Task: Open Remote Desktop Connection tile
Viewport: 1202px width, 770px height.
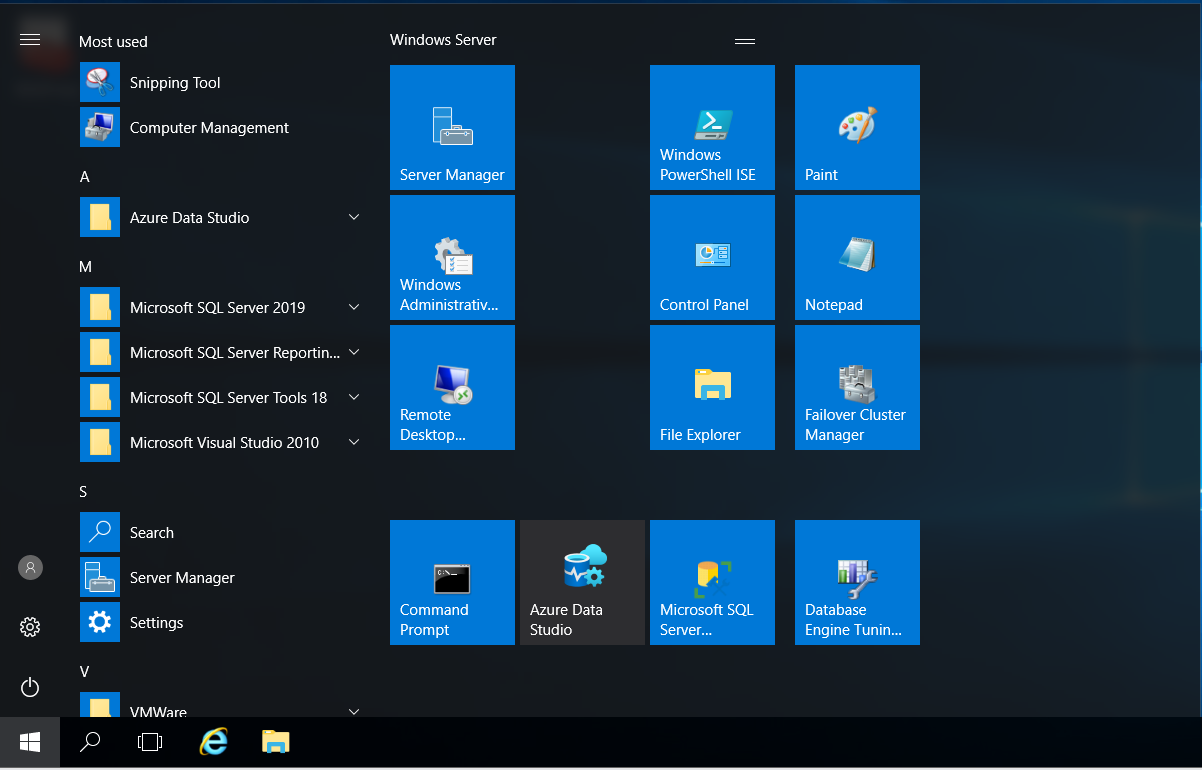Action: (x=452, y=387)
